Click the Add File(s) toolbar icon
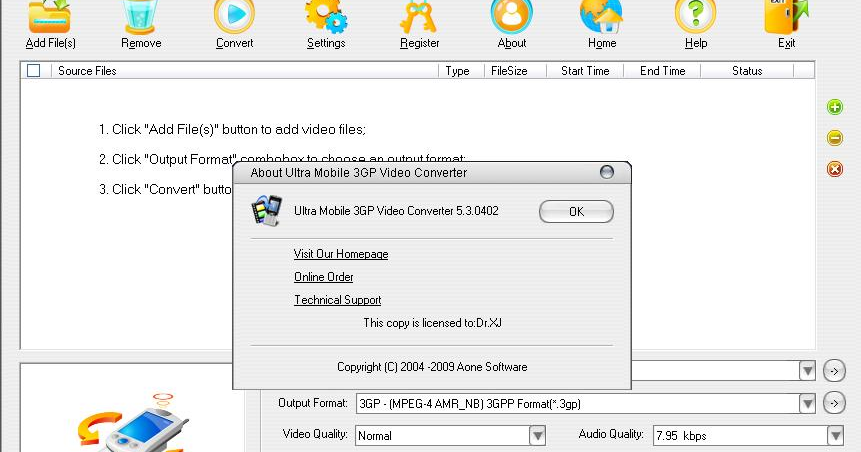Image resolution: width=861 pixels, height=452 pixels. click(x=50, y=16)
